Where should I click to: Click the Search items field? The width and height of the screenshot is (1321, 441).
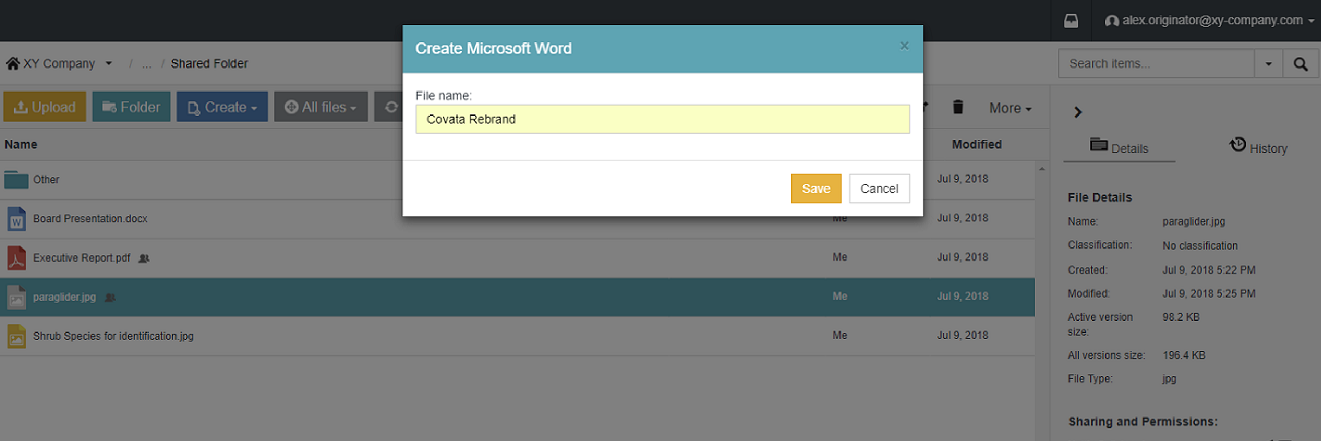[x=1156, y=64]
